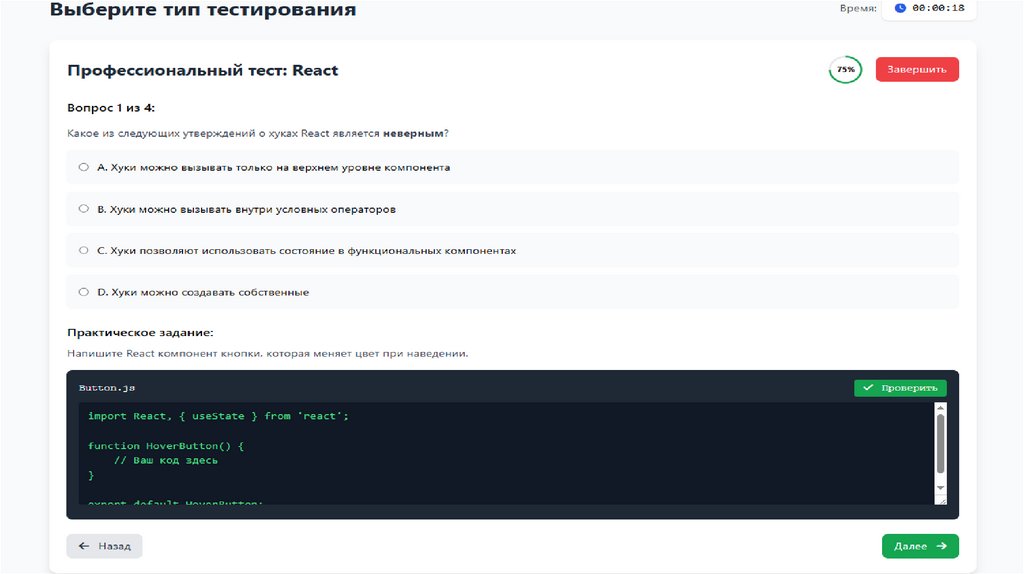Viewport: 1024px width, 574px height.
Task: Select answer C radio button
Action: (x=84, y=250)
